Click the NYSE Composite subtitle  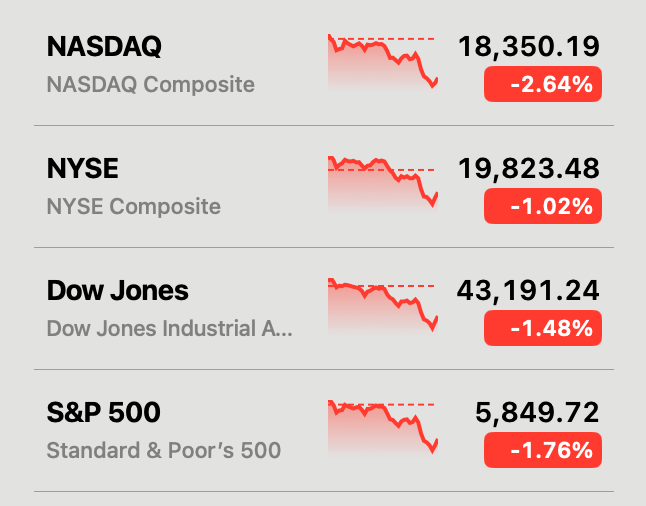coord(134,207)
